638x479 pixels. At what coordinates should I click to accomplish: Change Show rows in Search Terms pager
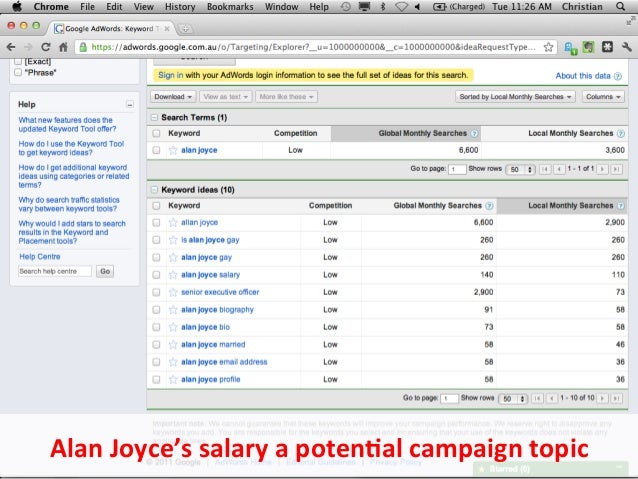click(520, 169)
